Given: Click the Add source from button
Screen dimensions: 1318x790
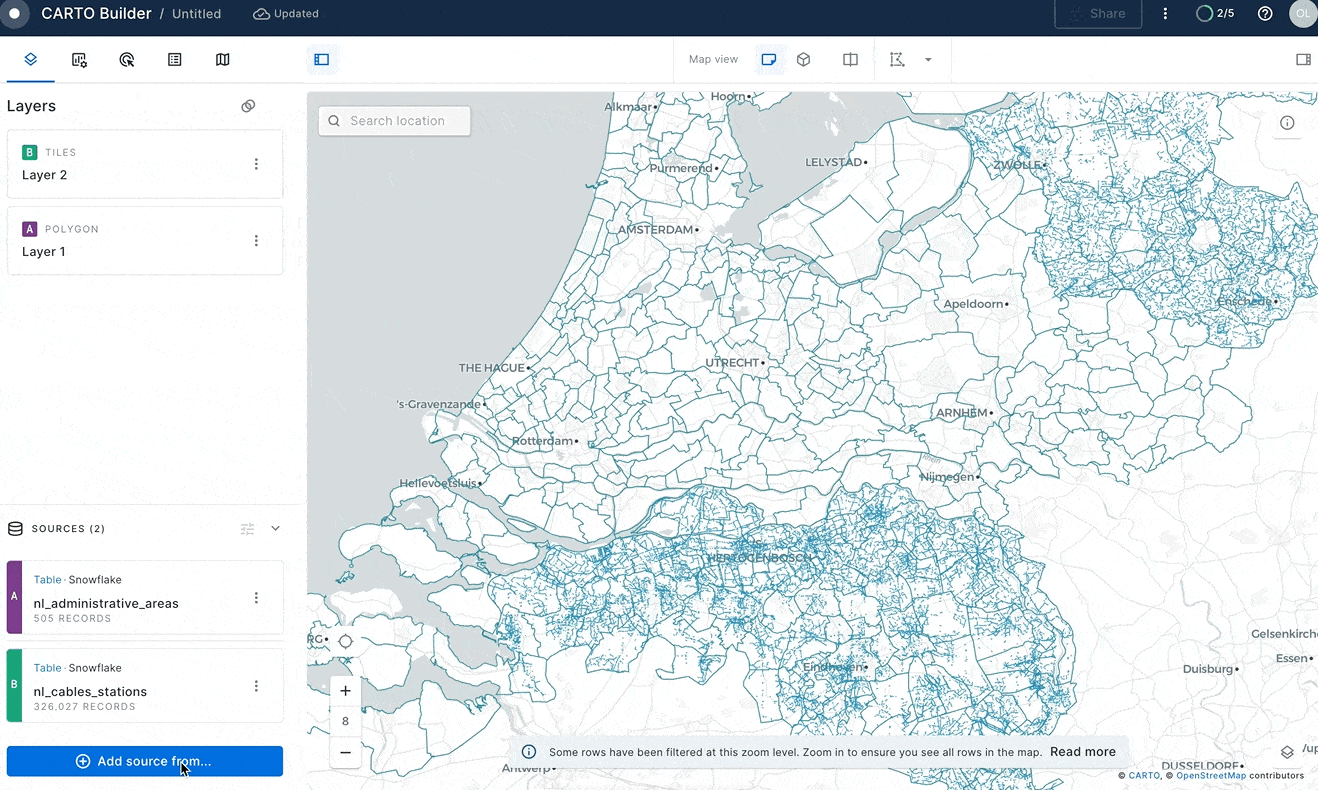Looking at the screenshot, I should click(x=144, y=761).
